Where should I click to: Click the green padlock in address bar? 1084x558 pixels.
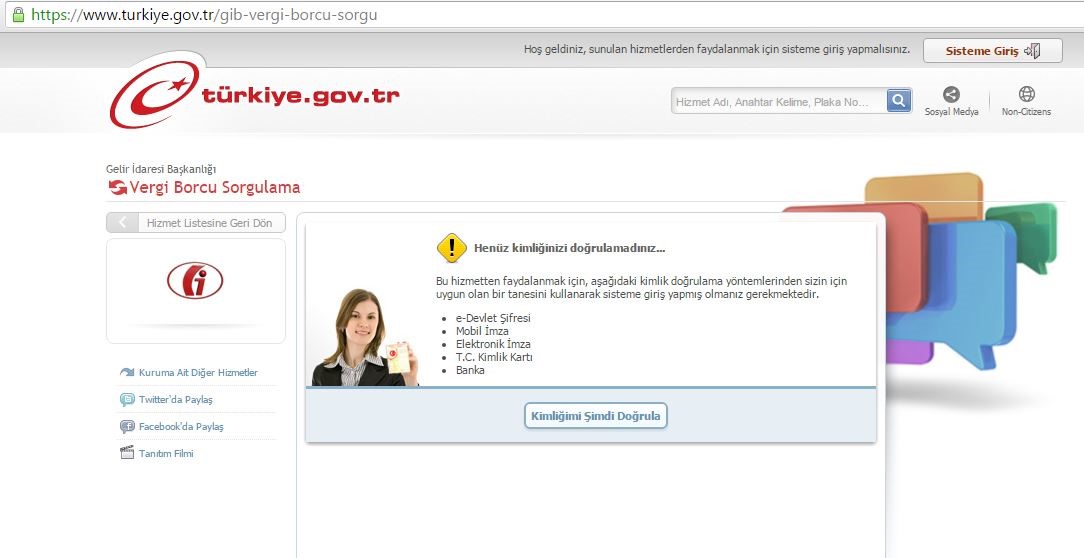pos(18,15)
